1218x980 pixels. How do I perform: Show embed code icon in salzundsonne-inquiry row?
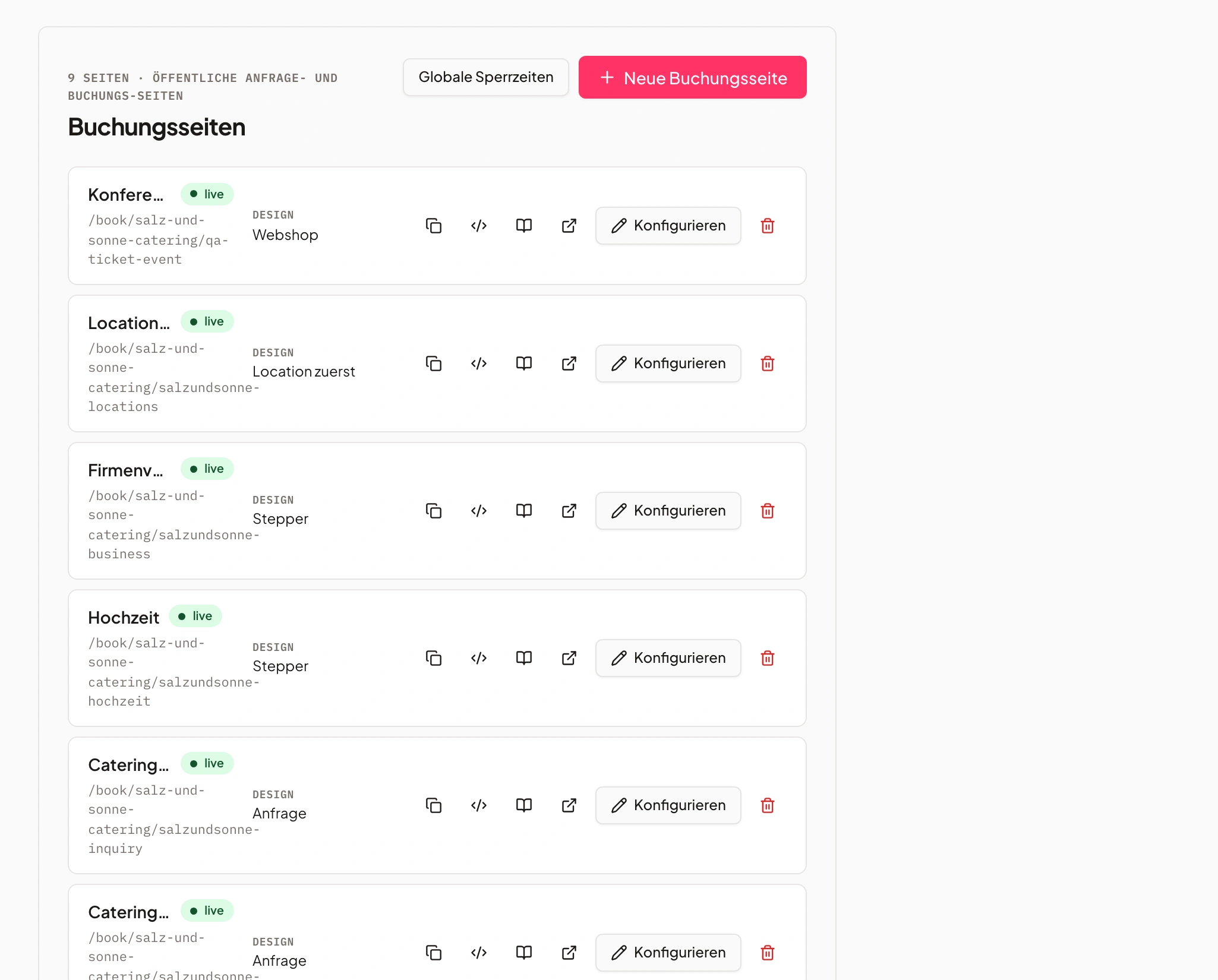click(x=479, y=805)
